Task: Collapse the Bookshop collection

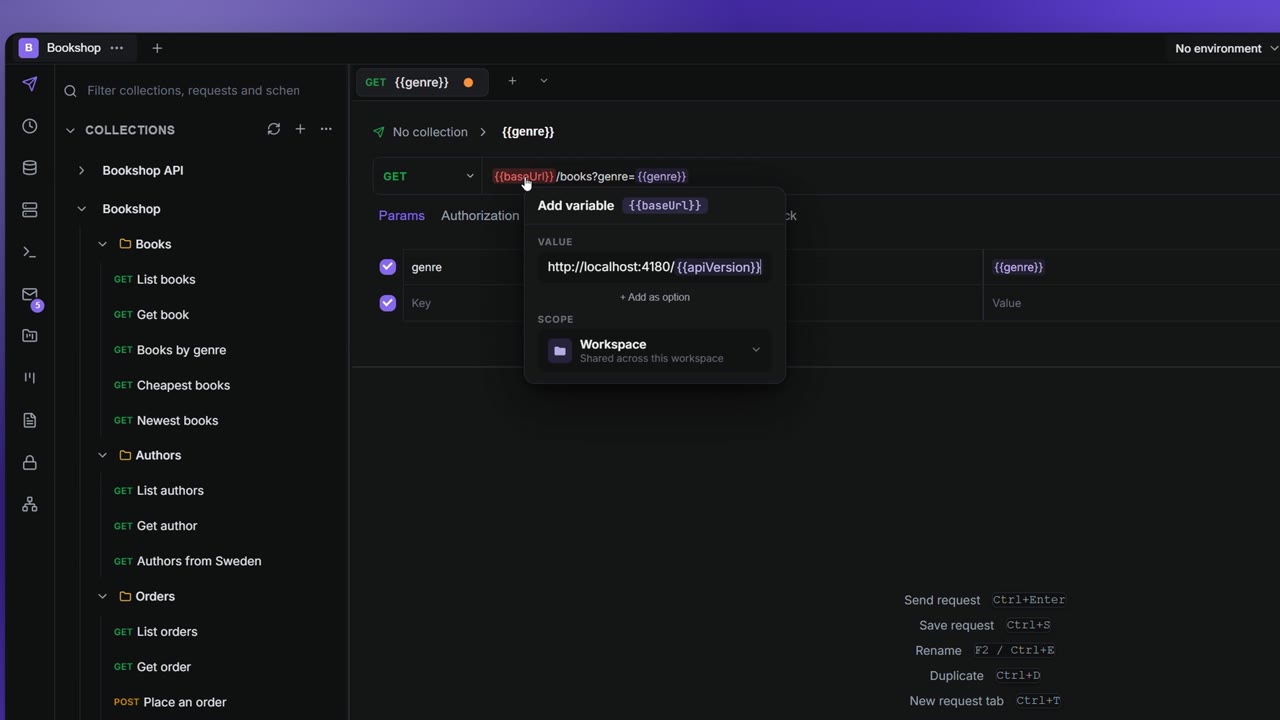Action: pos(81,209)
